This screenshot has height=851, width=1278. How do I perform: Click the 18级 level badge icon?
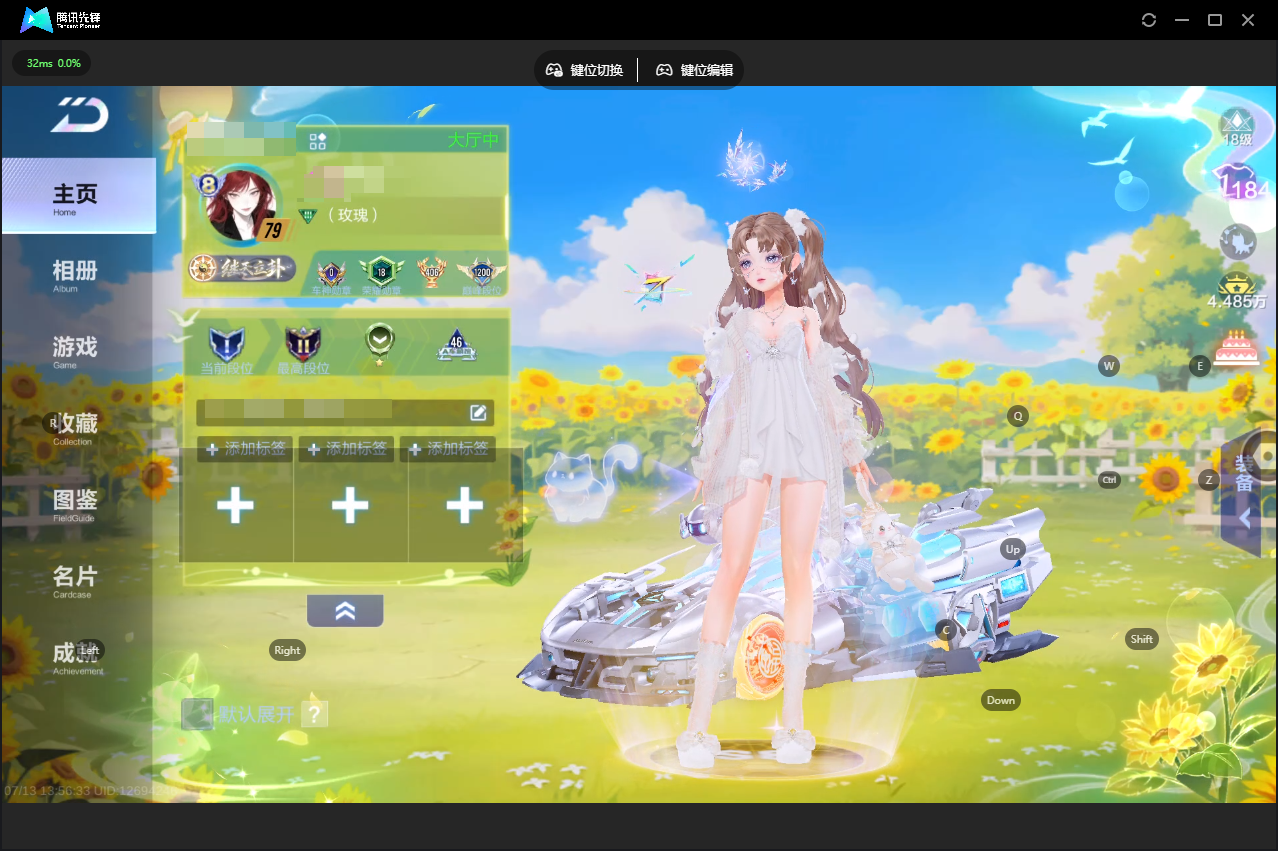1238,128
